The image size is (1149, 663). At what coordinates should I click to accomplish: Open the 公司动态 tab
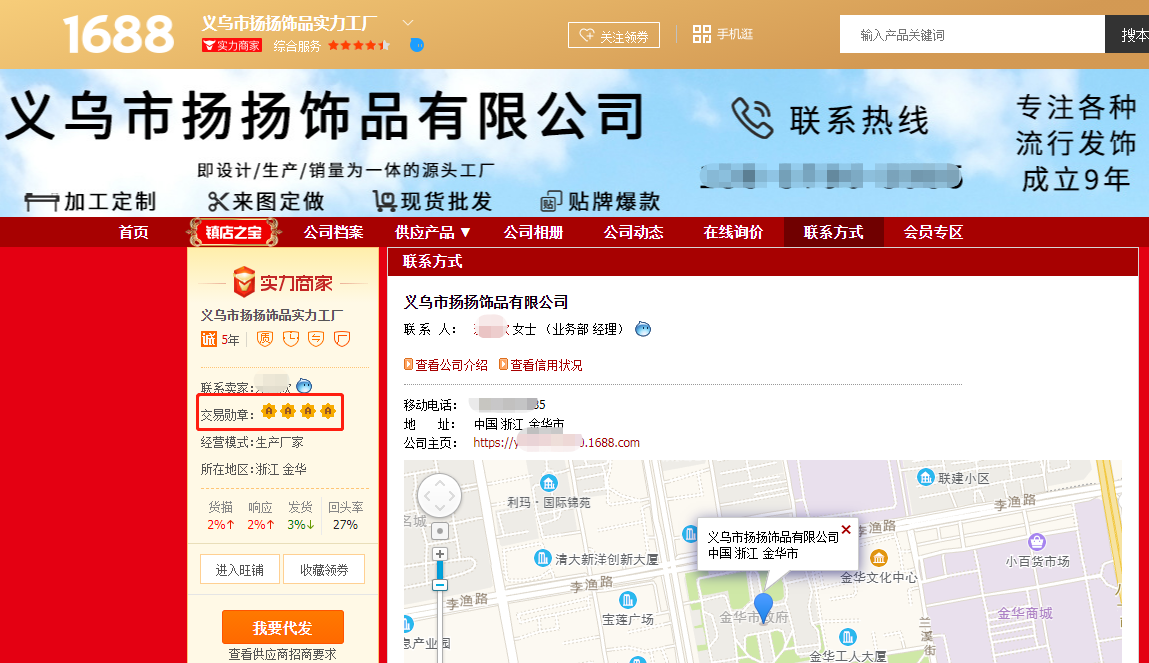pos(633,232)
